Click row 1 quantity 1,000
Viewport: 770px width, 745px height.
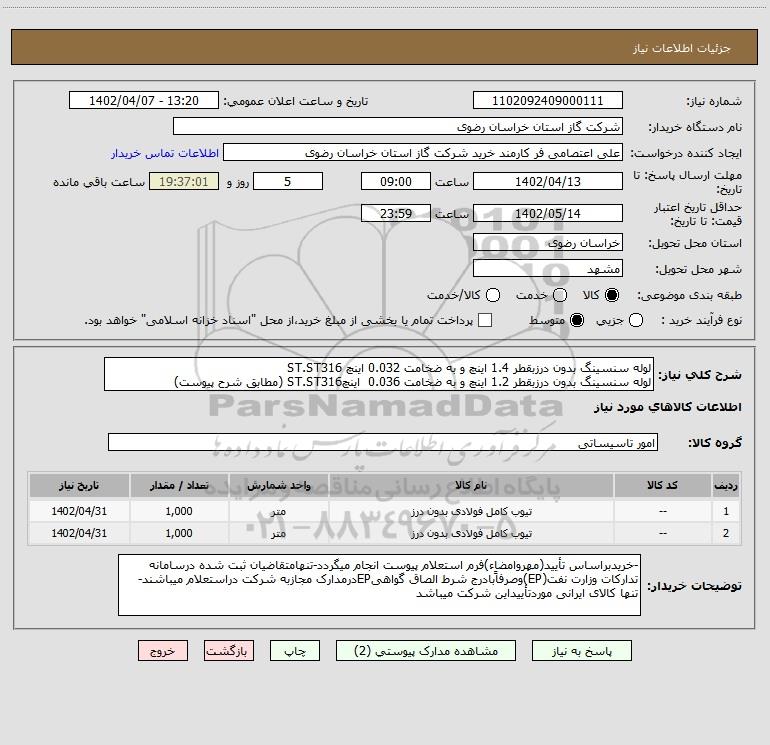[x=179, y=511]
